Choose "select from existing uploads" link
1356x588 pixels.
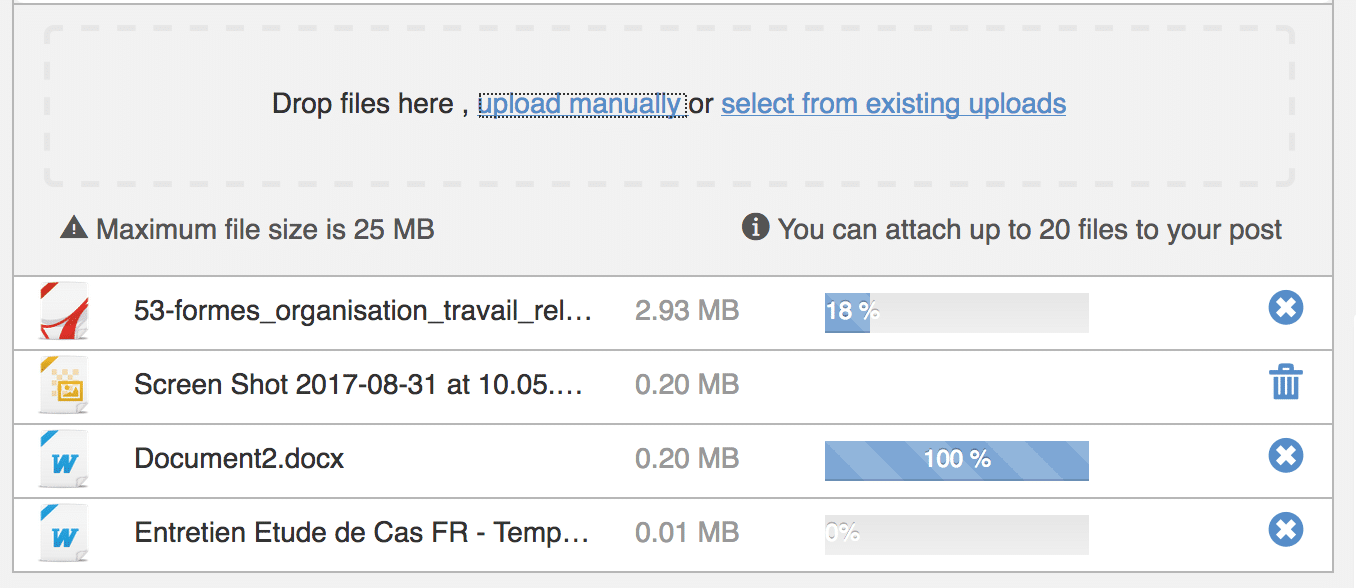tap(893, 104)
